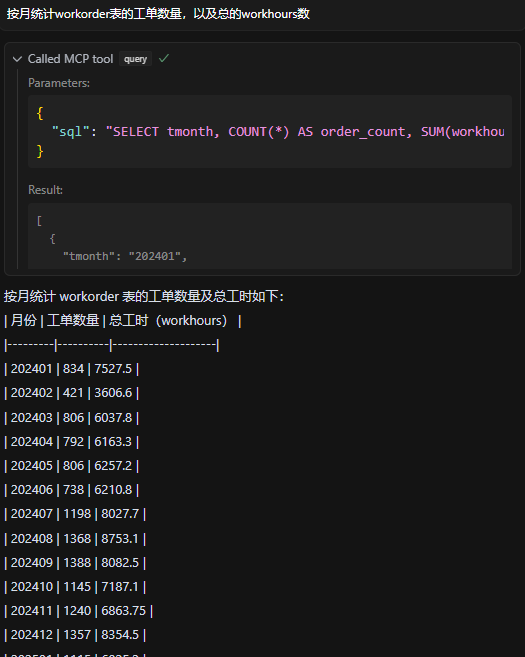Click the opening curly brace in Parameters
Image resolution: width=525 pixels, height=657 pixels.
pyautogui.click(x=40, y=113)
